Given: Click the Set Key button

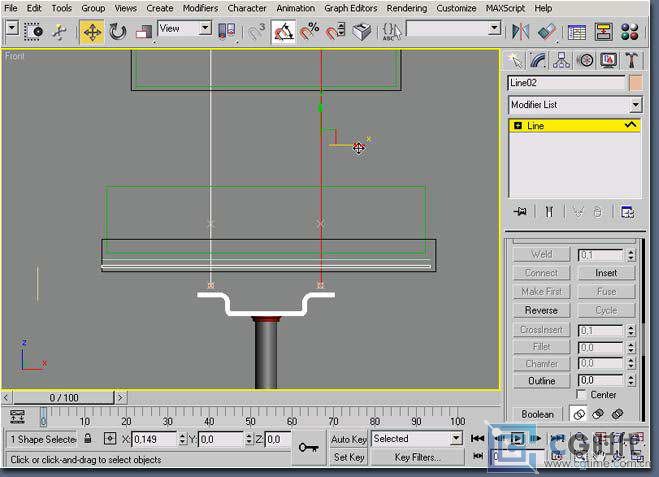Looking at the screenshot, I should 348,457.
